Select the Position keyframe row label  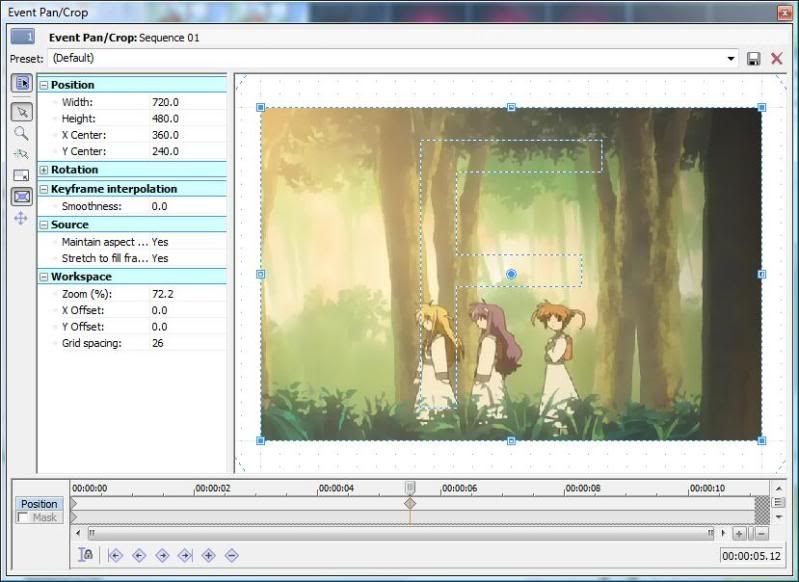click(39, 504)
